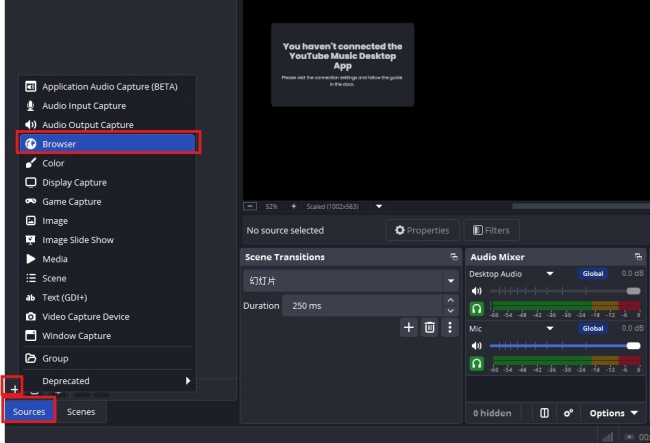Pop out Audio Mixer dock icon
The width and height of the screenshot is (650, 443).
click(638, 257)
